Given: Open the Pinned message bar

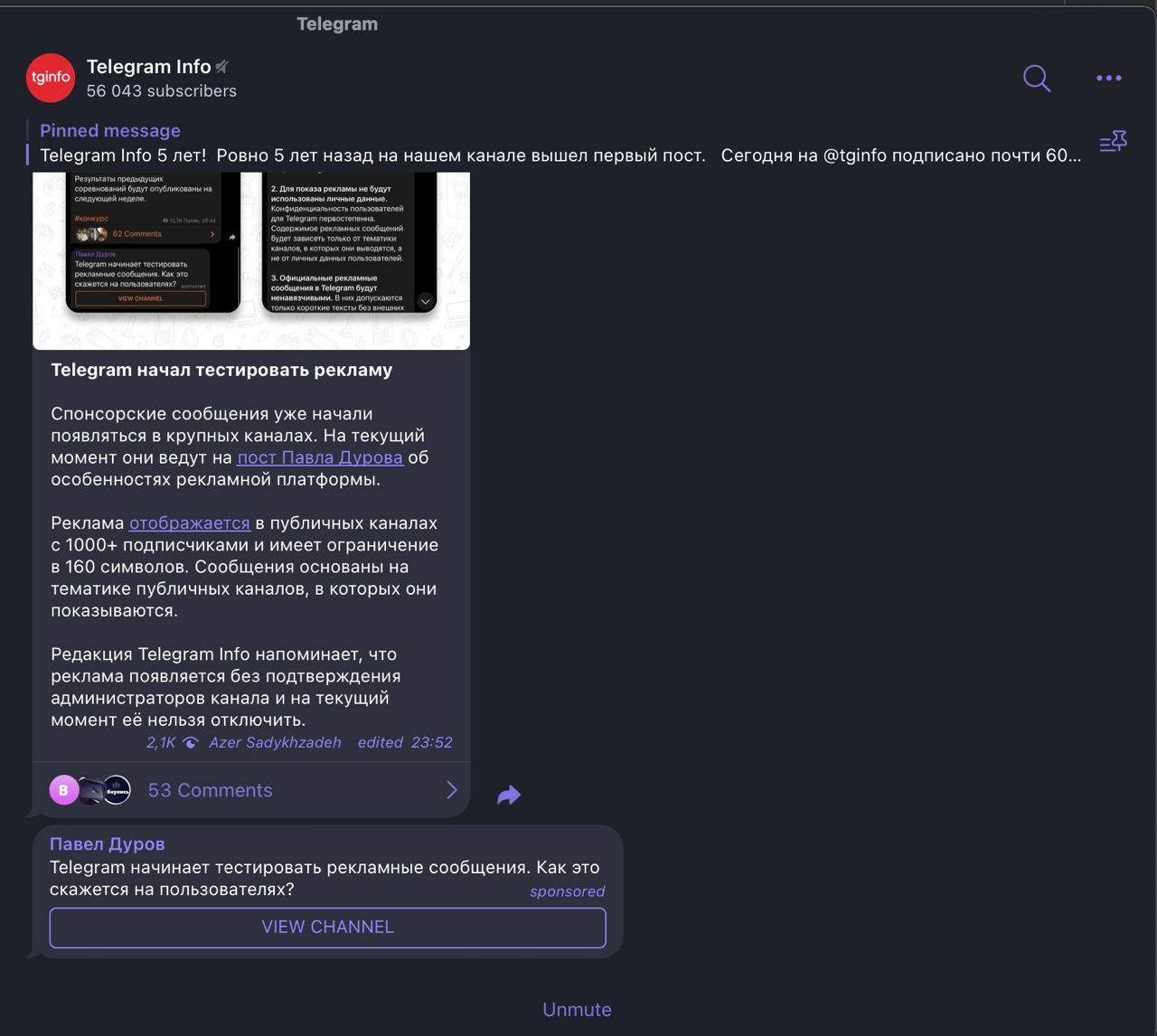Looking at the screenshot, I should point(560,143).
